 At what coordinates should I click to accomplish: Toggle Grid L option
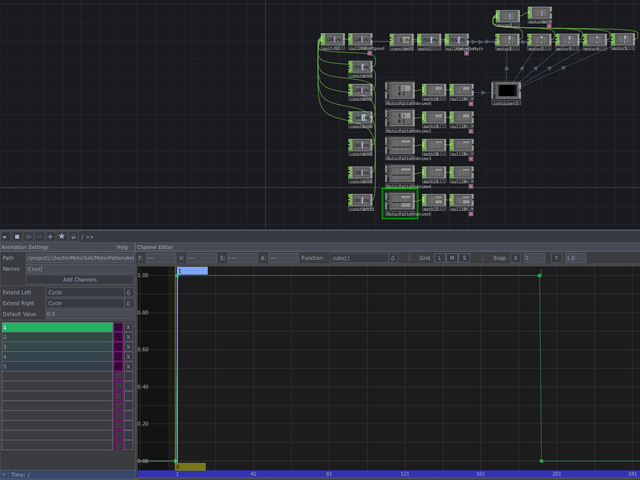pyautogui.click(x=440, y=258)
